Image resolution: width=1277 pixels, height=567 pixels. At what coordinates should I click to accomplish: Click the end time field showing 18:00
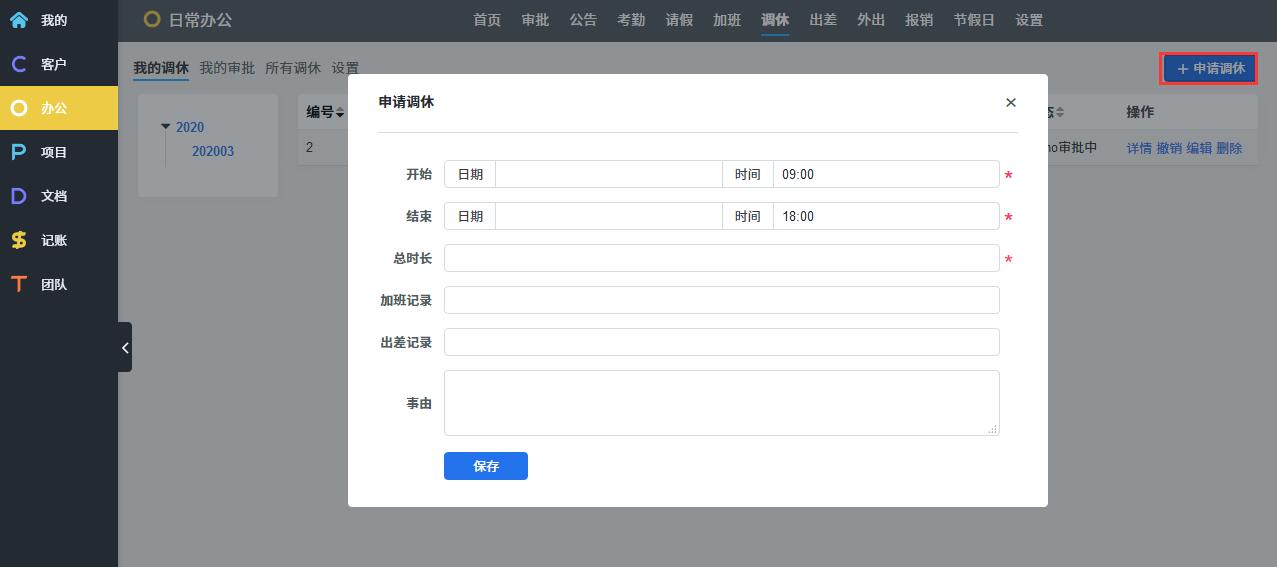pos(885,216)
